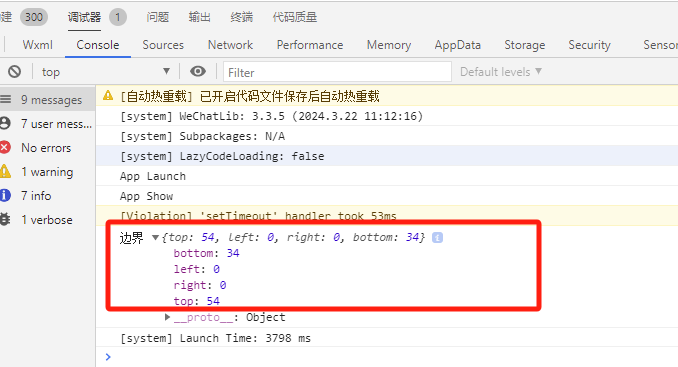This screenshot has width=678, height=367.
Task: Select the Console tab
Action: pyautogui.click(x=98, y=45)
